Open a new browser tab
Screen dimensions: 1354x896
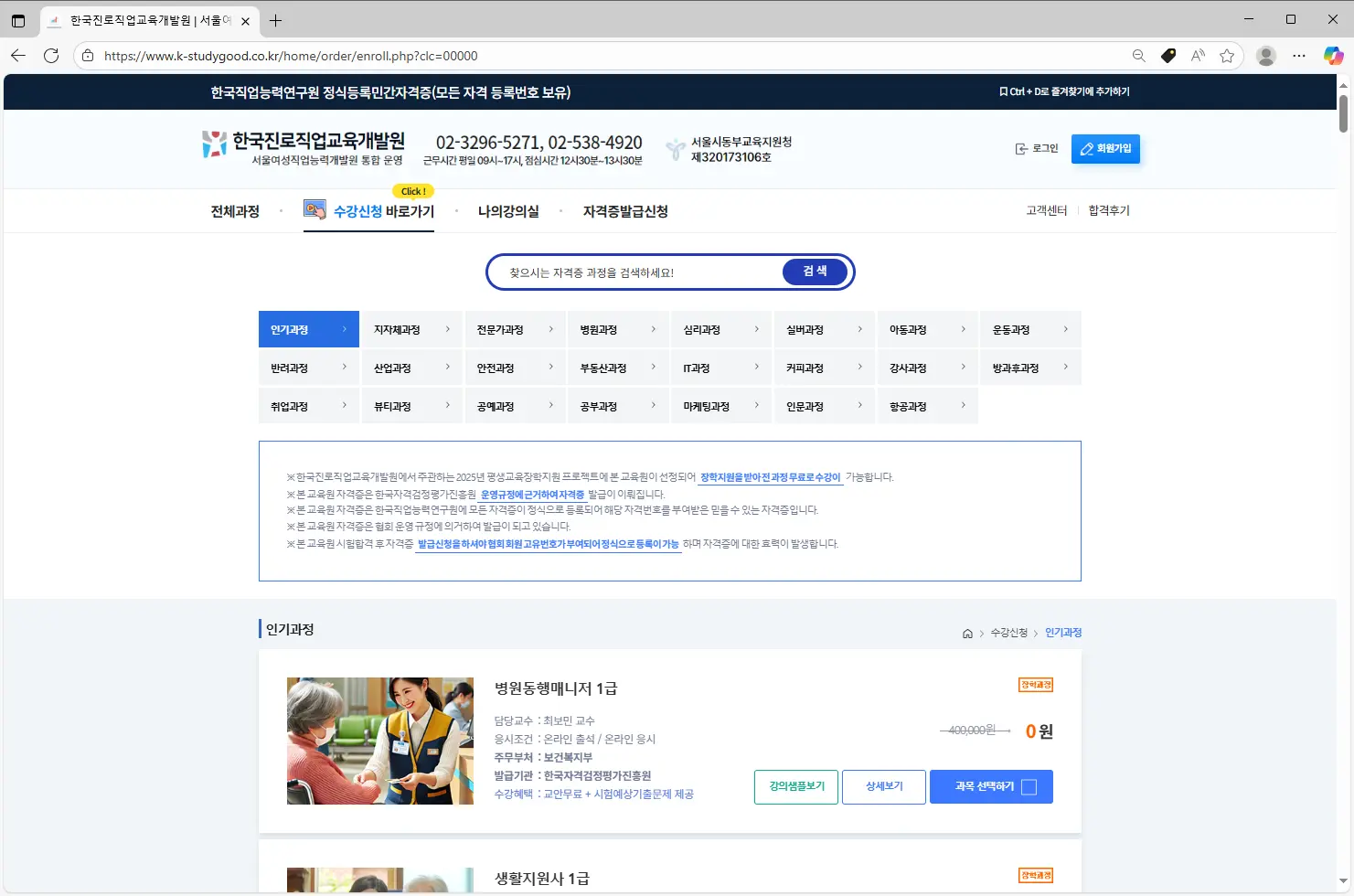click(275, 20)
